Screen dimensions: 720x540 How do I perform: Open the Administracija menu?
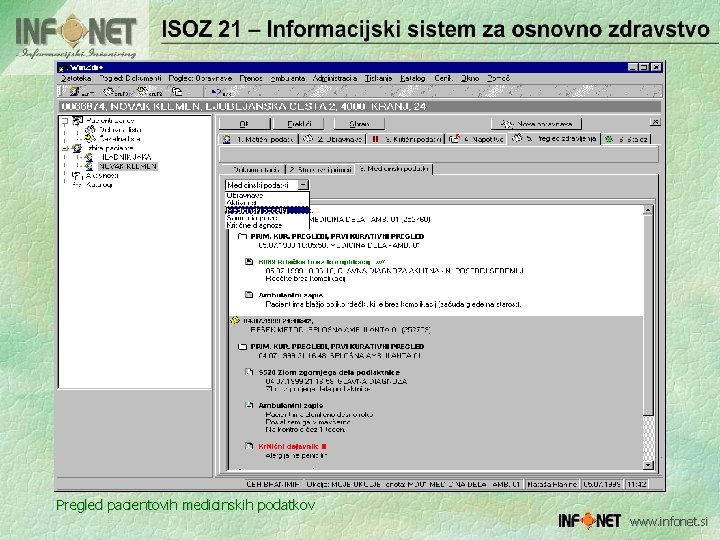point(335,79)
